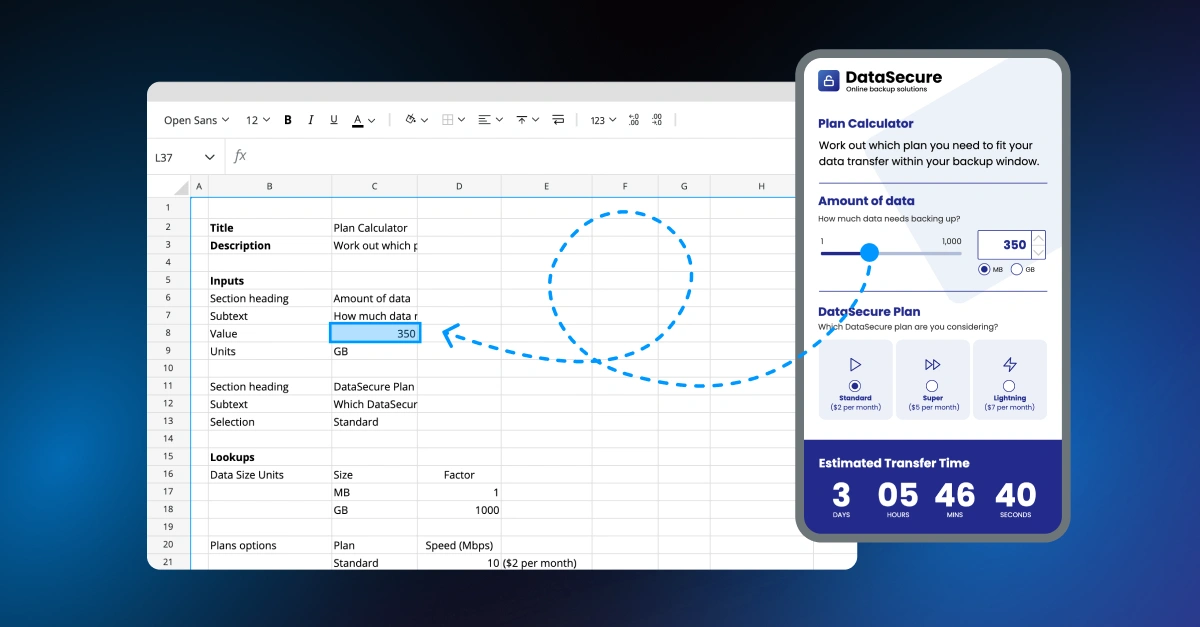Click the 'Plan Calculator' cell in column C
Viewport: 1200px width, 627px height.
[x=374, y=228]
